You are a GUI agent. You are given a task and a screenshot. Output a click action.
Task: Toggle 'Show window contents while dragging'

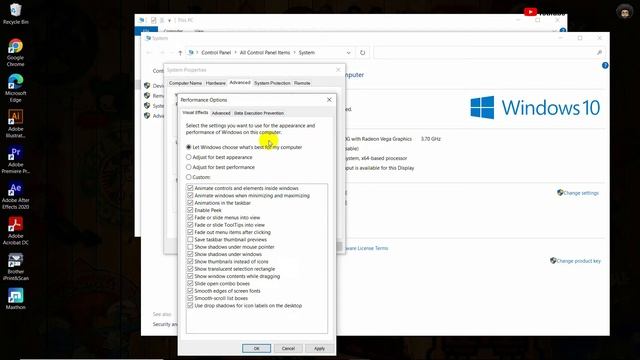click(x=190, y=276)
